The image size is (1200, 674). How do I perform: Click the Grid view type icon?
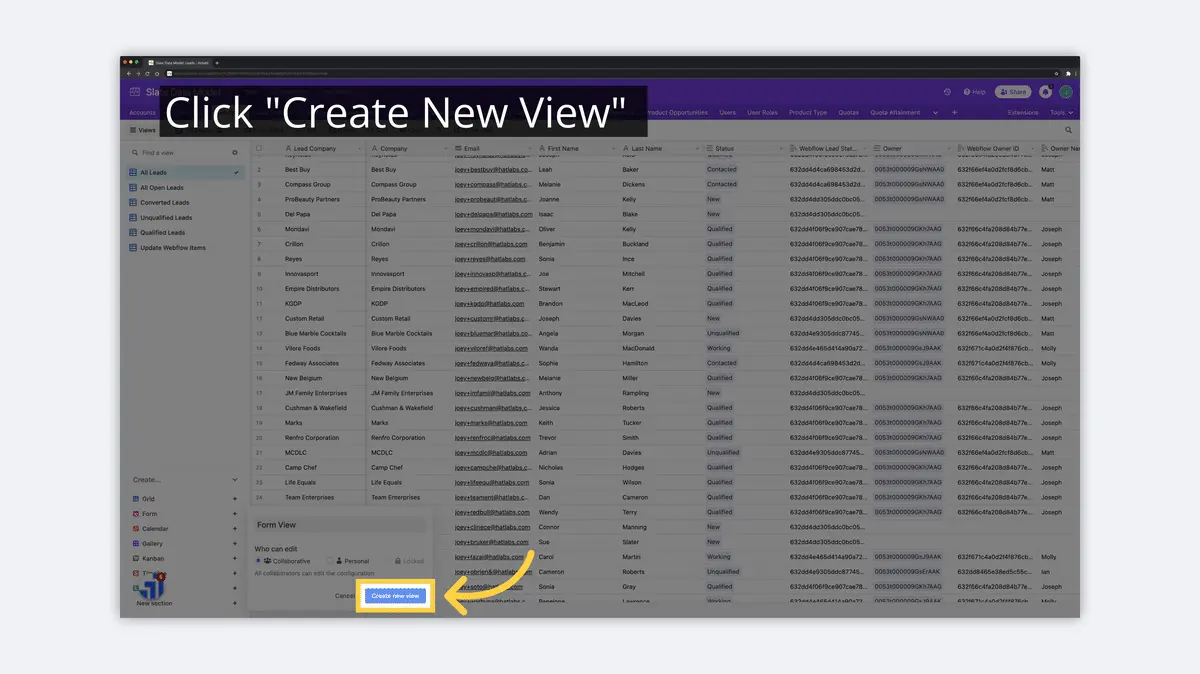[x=136, y=499]
